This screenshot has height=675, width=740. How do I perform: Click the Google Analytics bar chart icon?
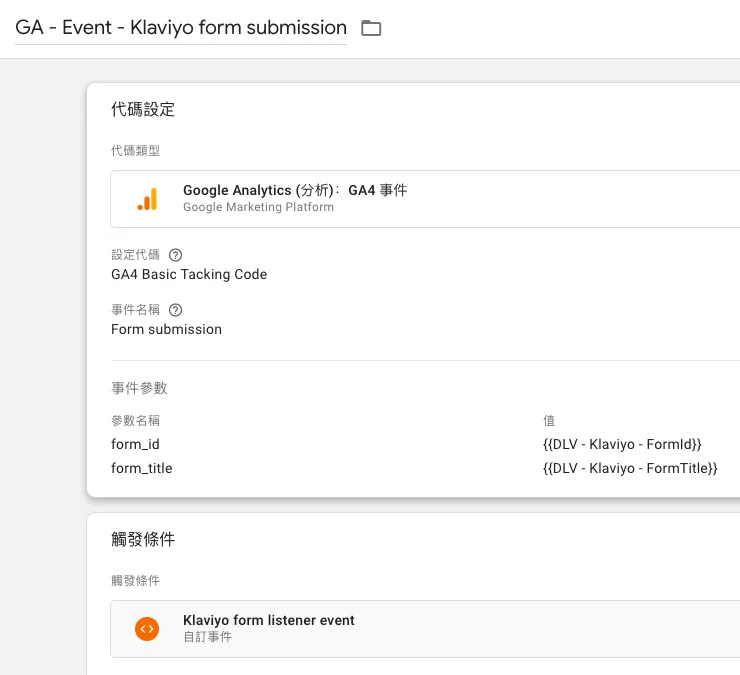click(x=147, y=199)
